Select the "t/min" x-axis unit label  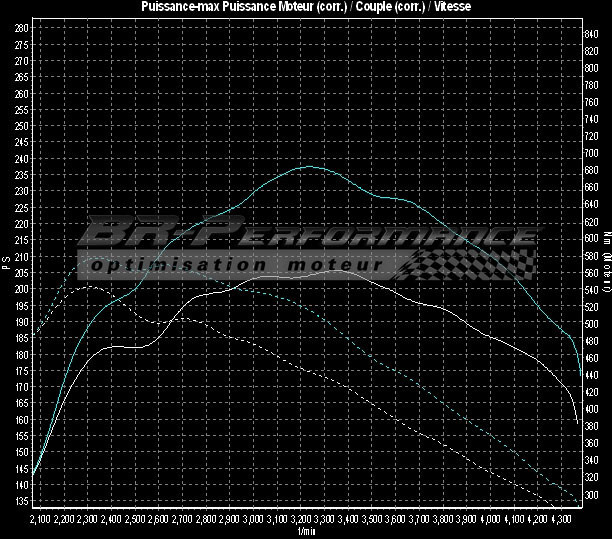(305, 532)
